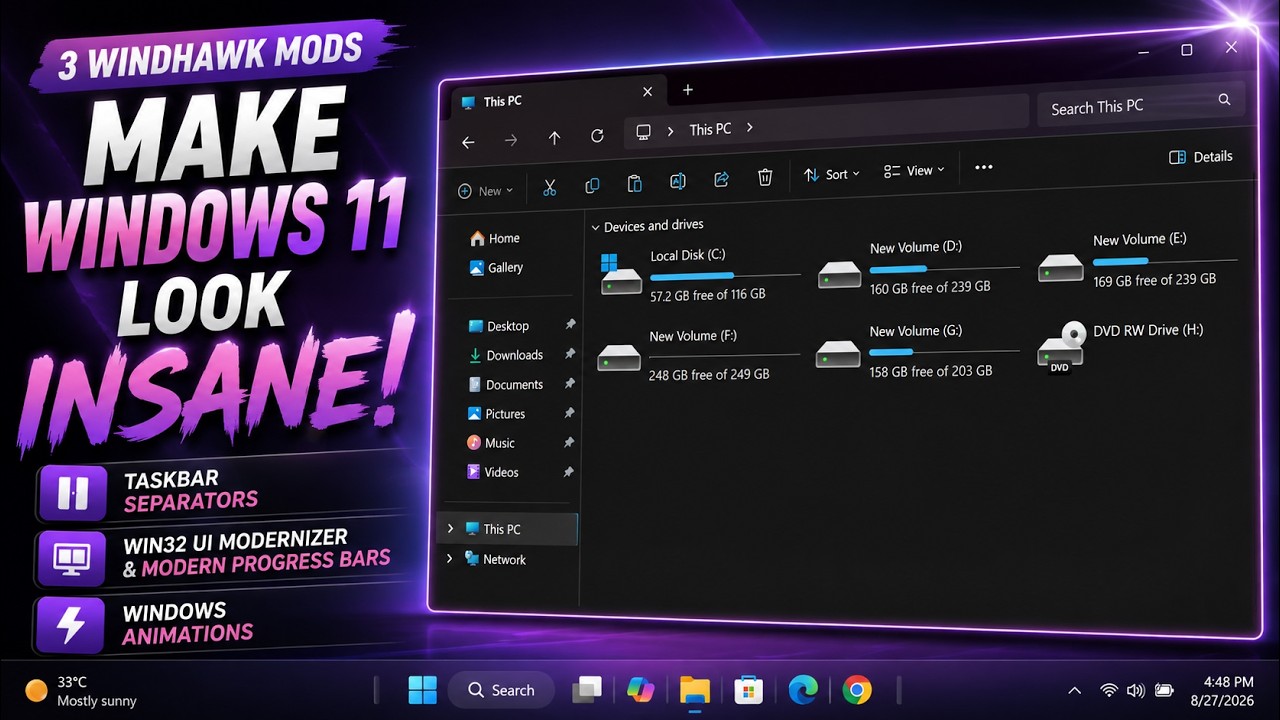The width and height of the screenshot is (1280, 720).
Task: Open Videos in navigation pane
Action: point(492,472)
